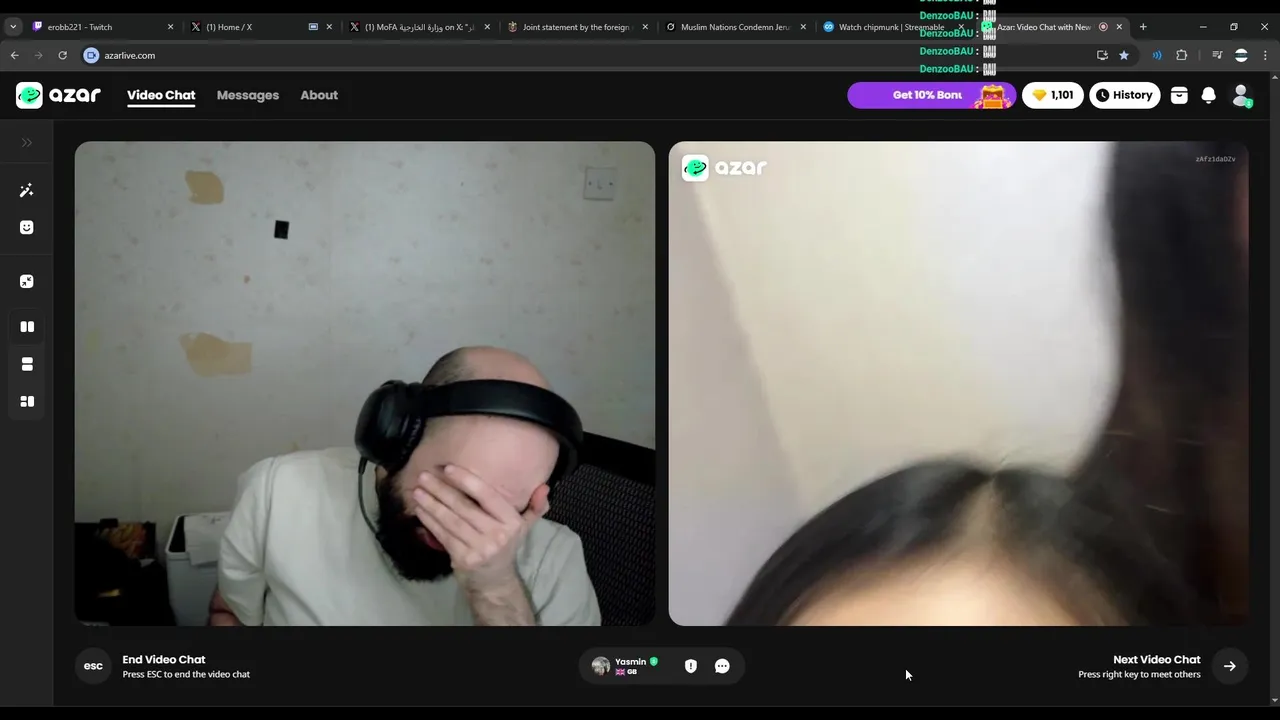Click the Next Video Chat arrow button
The height and width of the screenshot is (720, 1280).
(1230, 666)
